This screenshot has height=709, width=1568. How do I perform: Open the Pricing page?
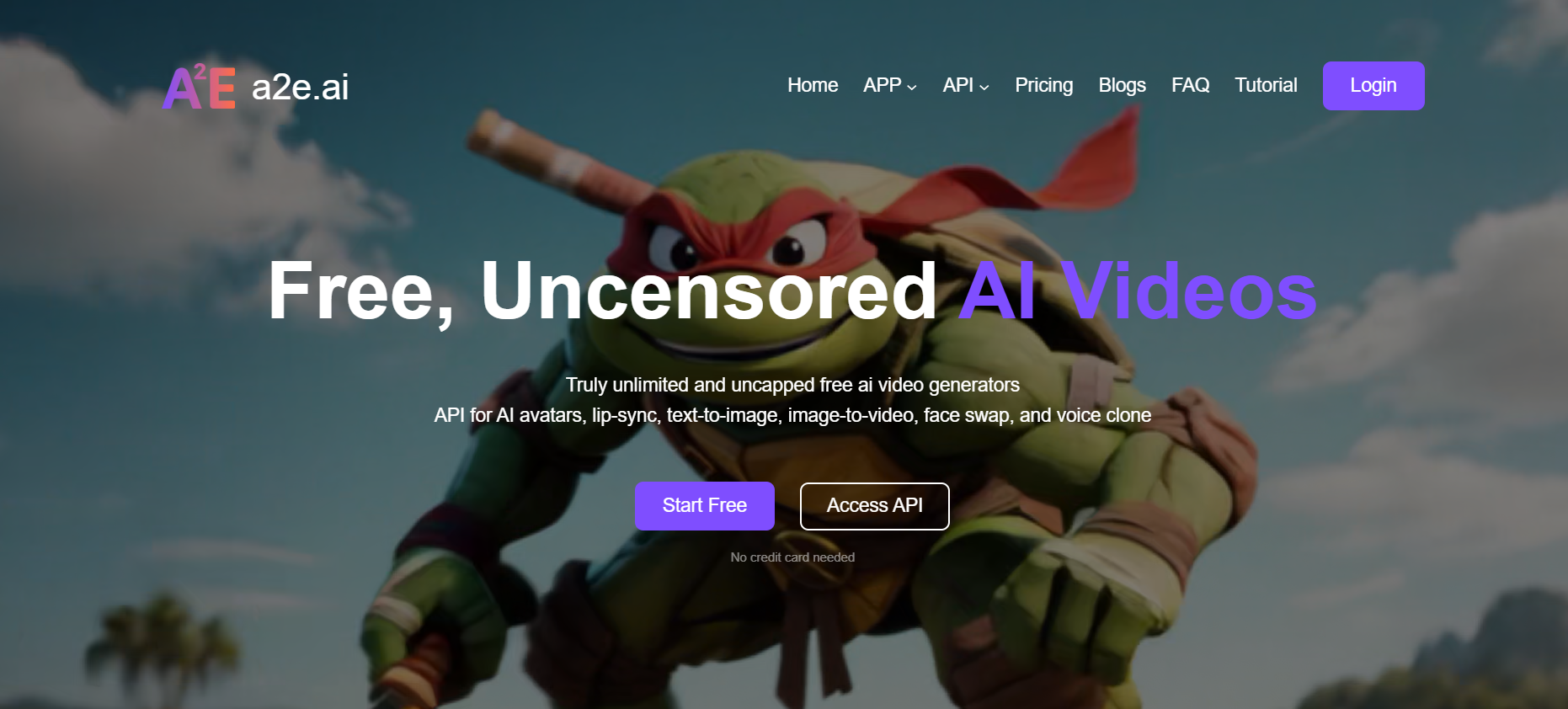click(1044, 85)
